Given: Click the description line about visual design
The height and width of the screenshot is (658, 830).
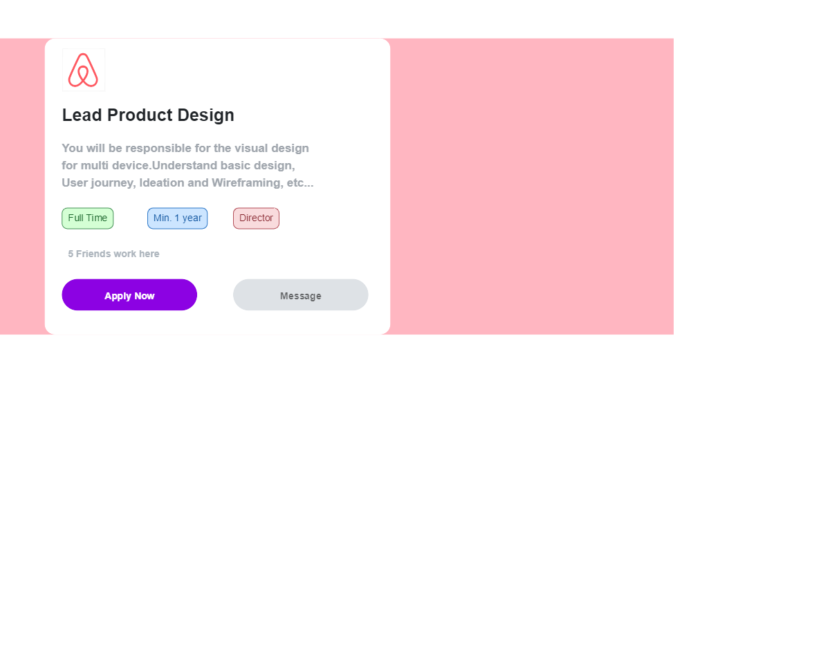Looking at the screenshot, I should coord(185,148).
